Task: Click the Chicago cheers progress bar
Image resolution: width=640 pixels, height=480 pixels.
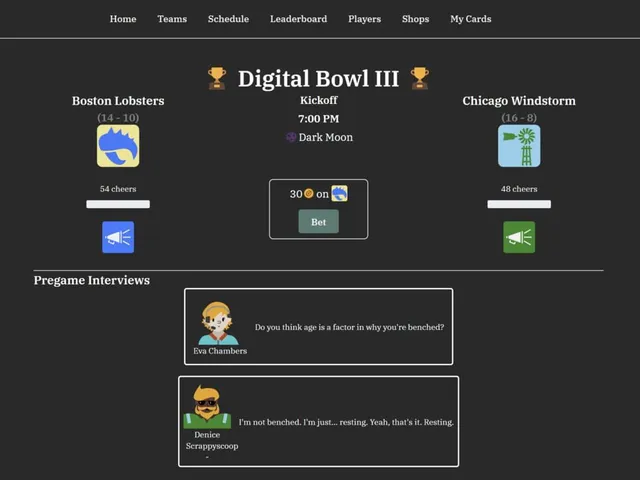Action: [x=519, y=204]
